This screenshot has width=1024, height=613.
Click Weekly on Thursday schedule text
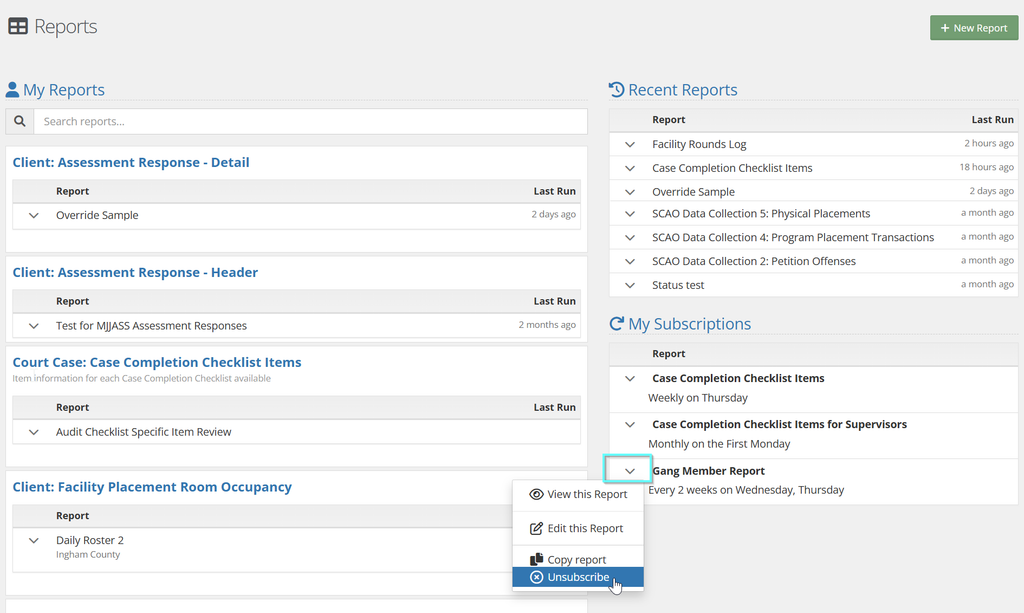pos(697,398)
